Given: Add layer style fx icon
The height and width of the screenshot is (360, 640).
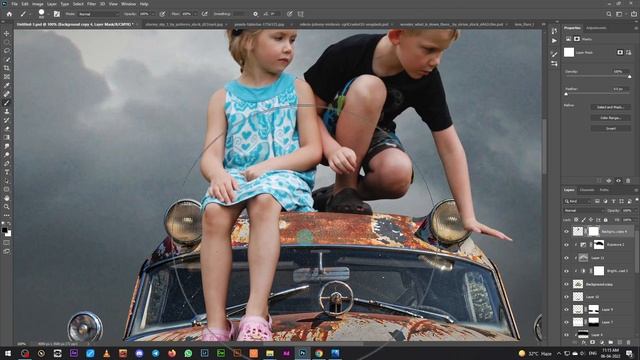Looking at the screenshot, I should click(583, 342).
